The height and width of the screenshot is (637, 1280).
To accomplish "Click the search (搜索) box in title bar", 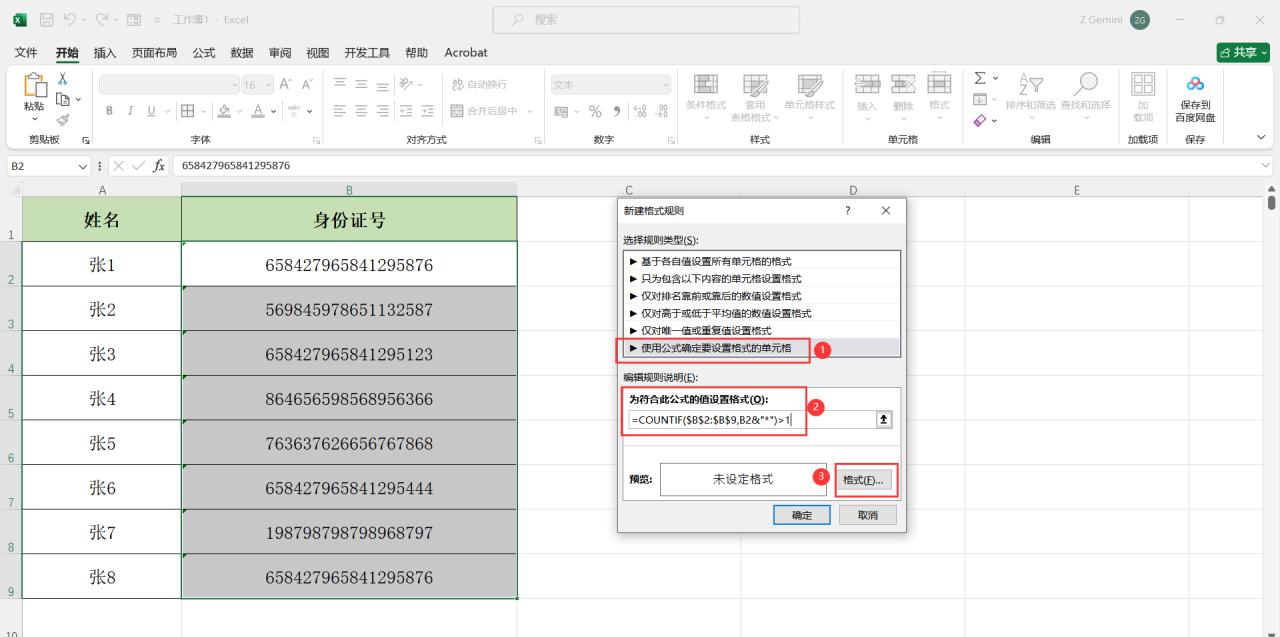I will click(x=646, y=19).
